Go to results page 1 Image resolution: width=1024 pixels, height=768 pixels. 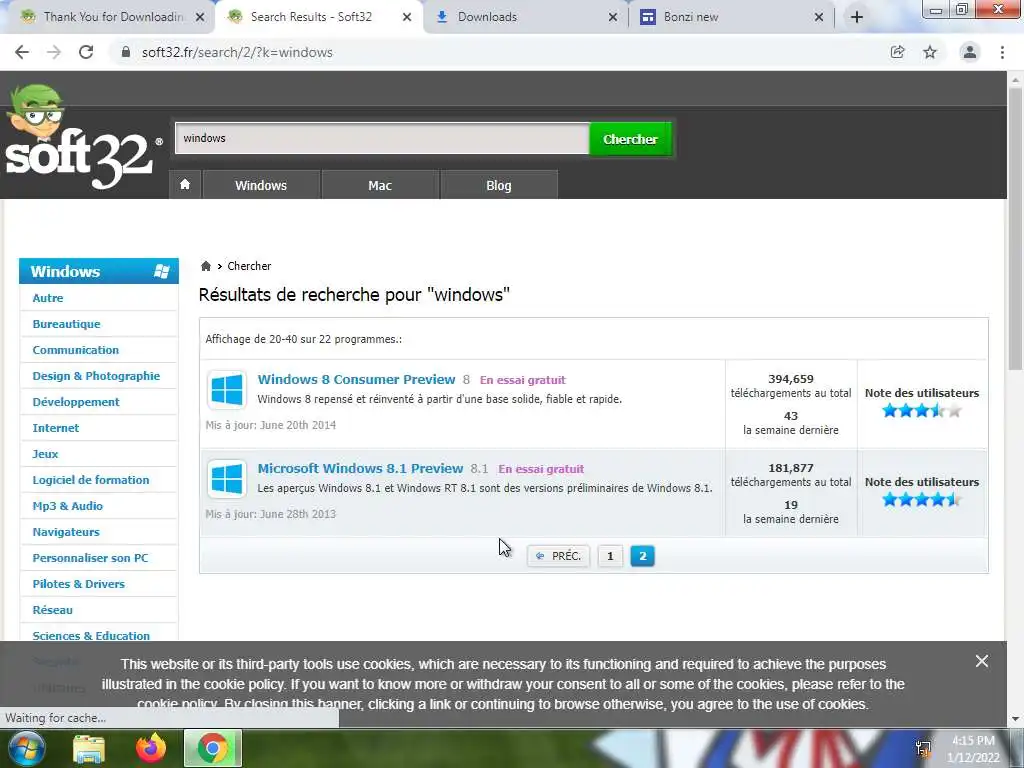pyautogui.click(x=610, y=556)
